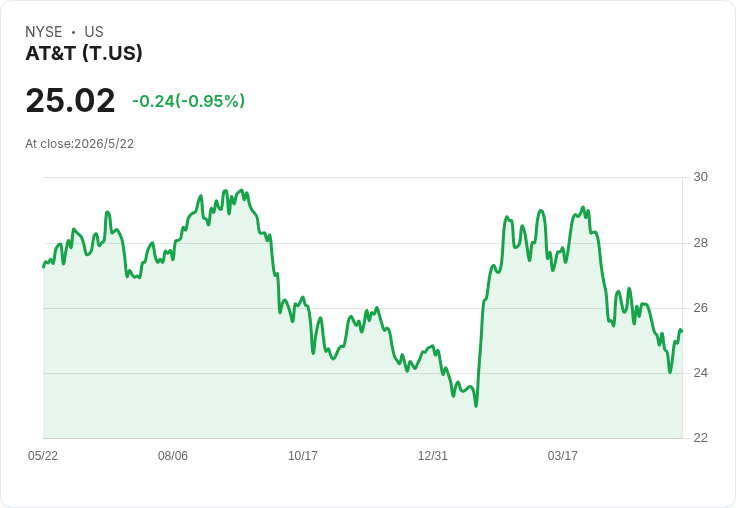Click the leftmost start of the price line
Viewport: 736px width, 508px height.
pyautogui.click(x=44, y=267)
